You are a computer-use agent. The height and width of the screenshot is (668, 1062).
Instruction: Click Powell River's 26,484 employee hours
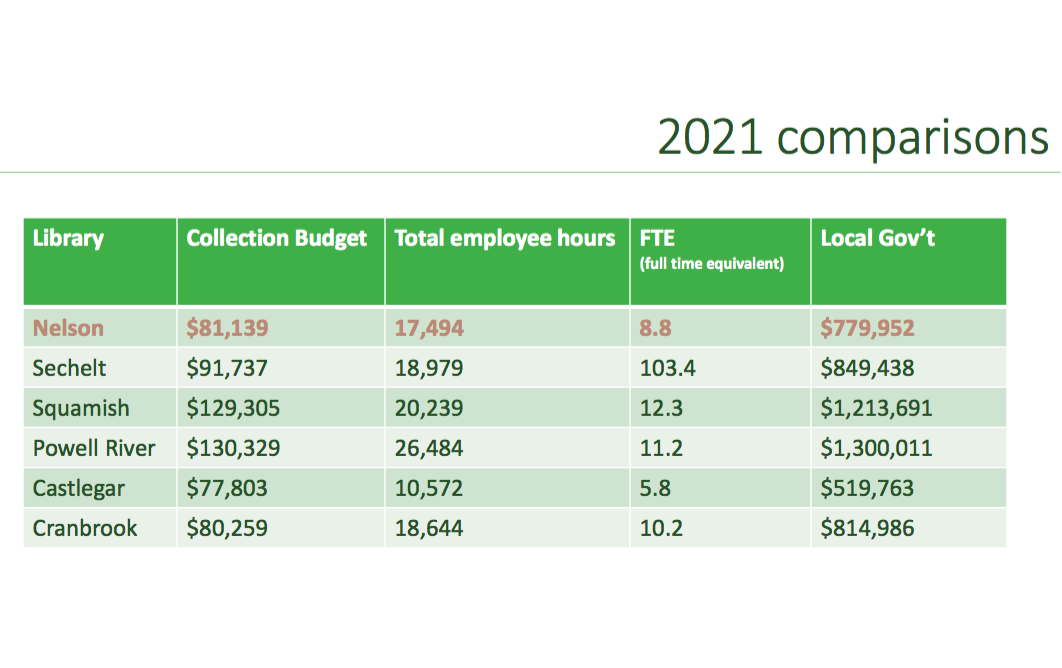(x=429, y=448)
